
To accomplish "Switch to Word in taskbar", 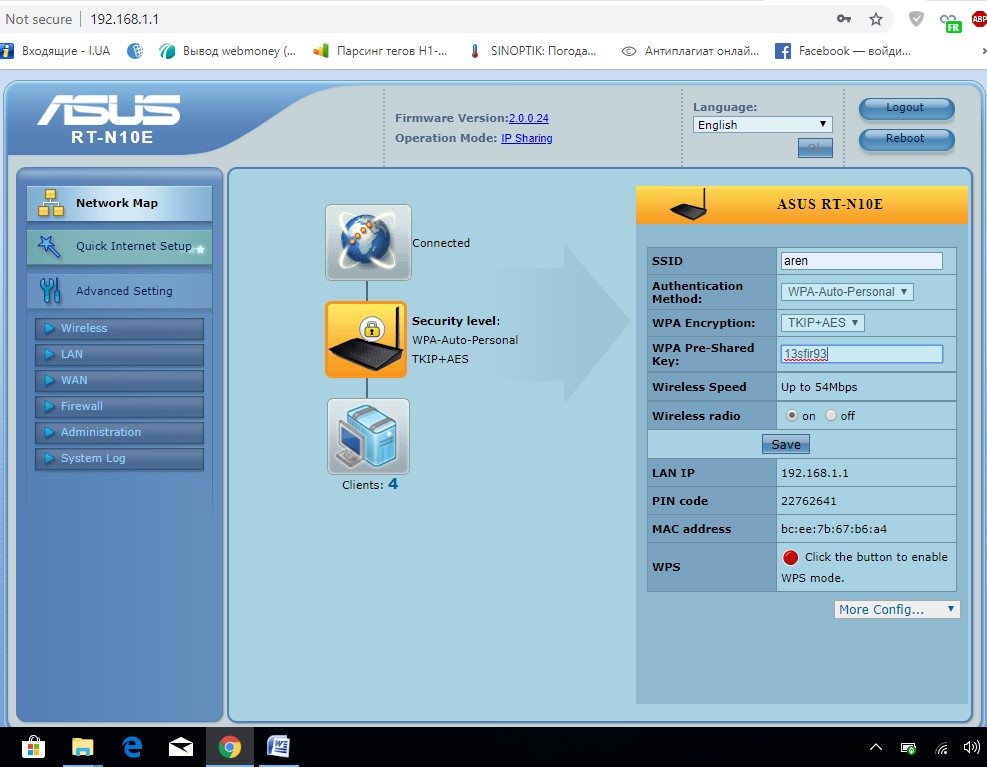I will (278, 747).
